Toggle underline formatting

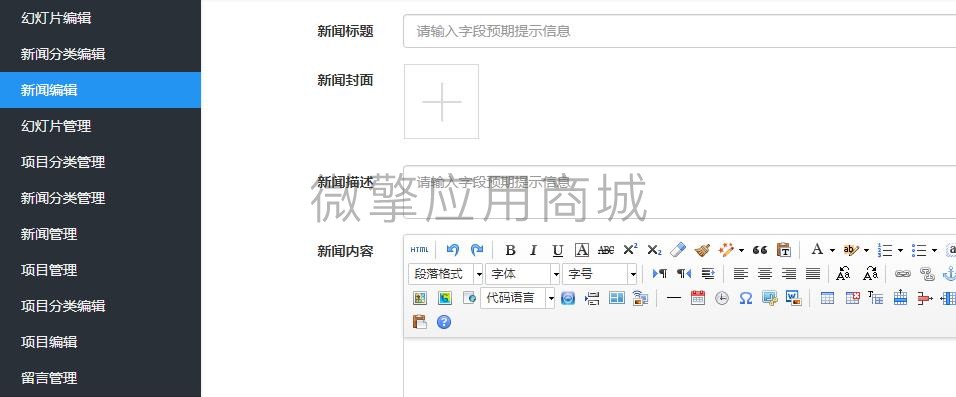557,250
